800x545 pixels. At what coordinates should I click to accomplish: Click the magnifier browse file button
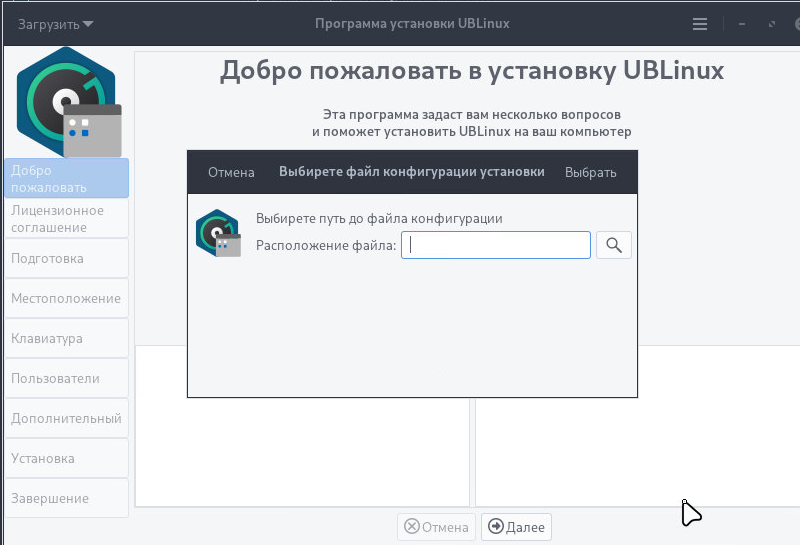(614, 245)
